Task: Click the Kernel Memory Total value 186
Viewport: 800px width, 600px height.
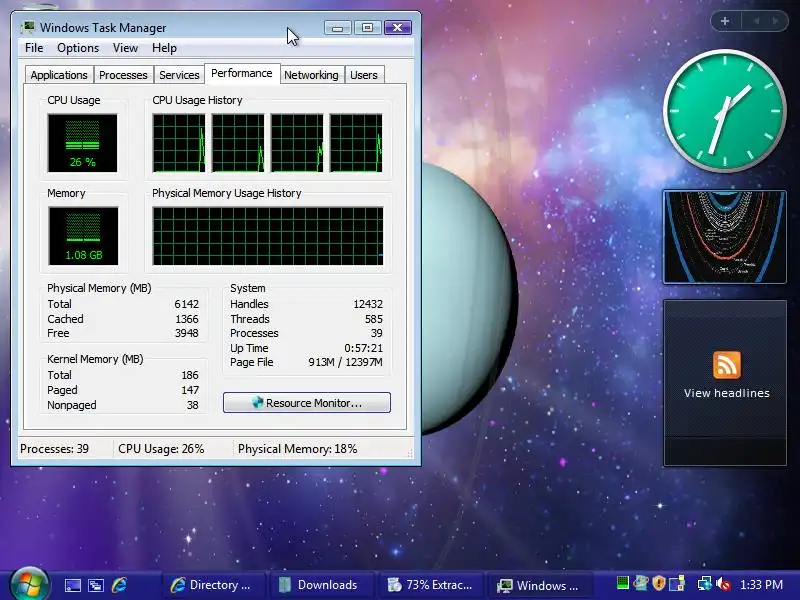Action: click(190, 375)
